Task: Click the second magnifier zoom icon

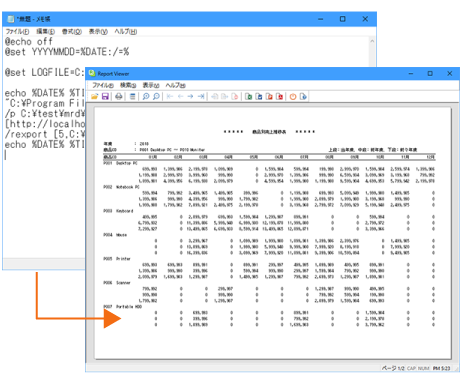Action: pos(156,97)
